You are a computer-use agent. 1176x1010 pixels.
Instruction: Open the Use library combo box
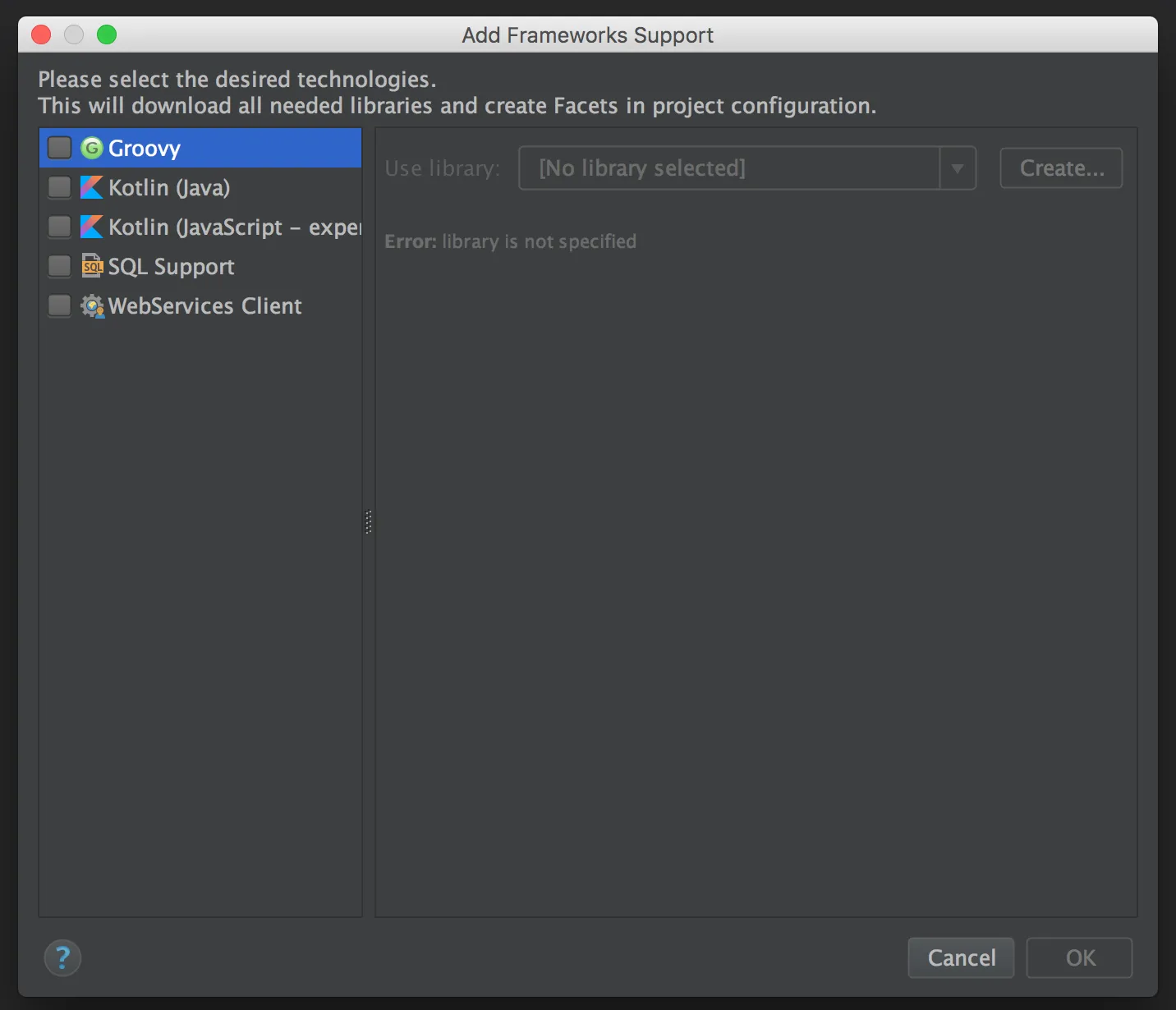(x=747, y=168)
